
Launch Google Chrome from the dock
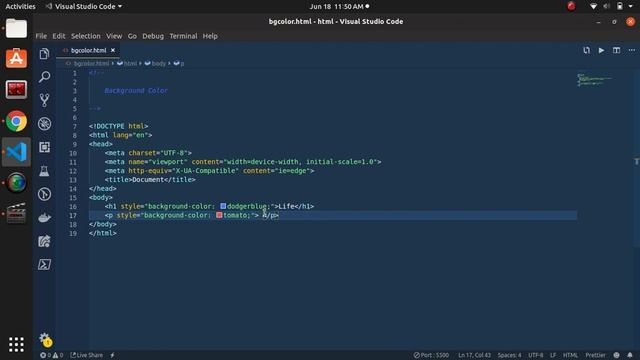pyautogui.click(x=16, y=121)
